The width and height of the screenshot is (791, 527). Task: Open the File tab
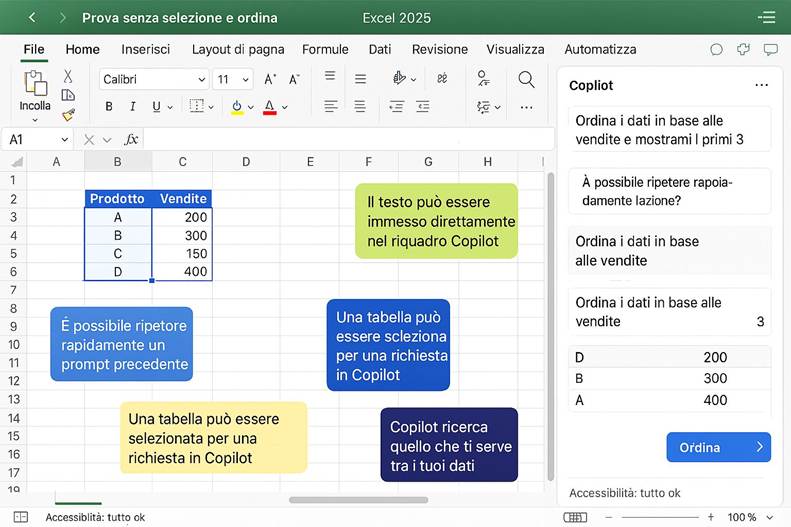[x=34, y=49]
